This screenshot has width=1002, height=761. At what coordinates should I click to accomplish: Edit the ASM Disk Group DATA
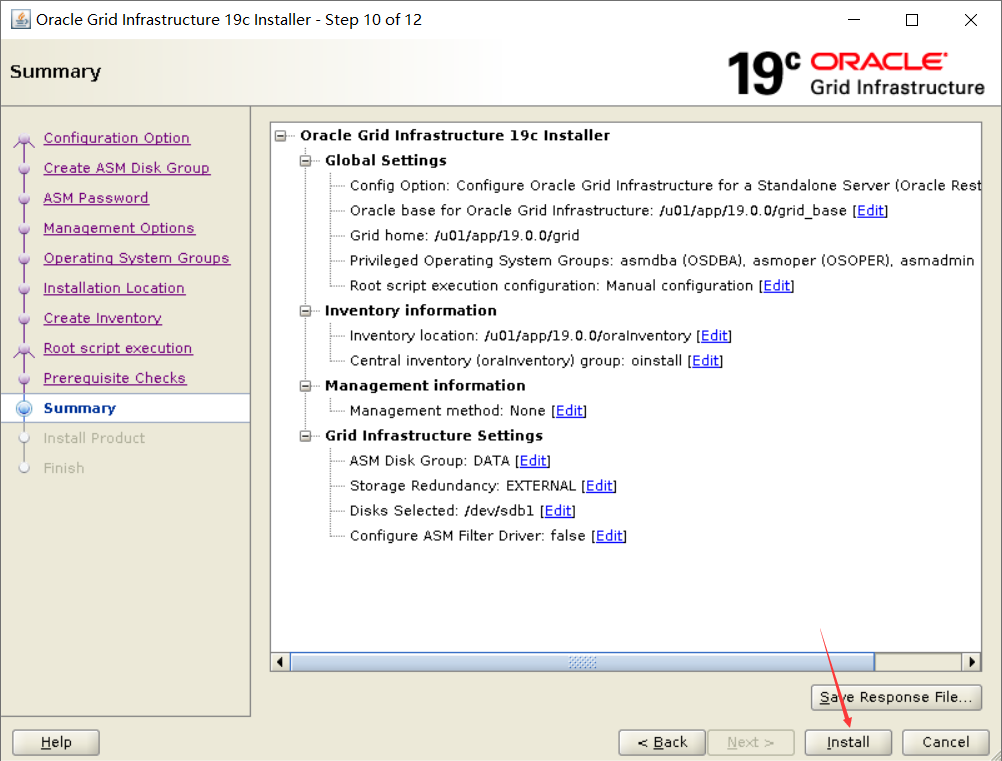(x=533, y=461)
